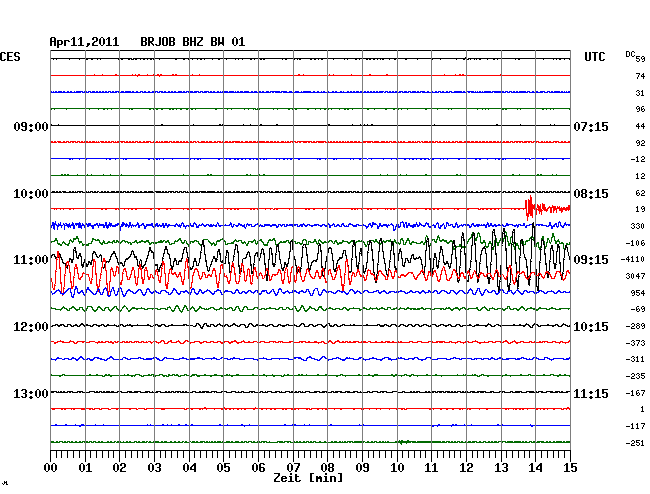Click the 03 minute axis tick label

(x=154, y=467)
